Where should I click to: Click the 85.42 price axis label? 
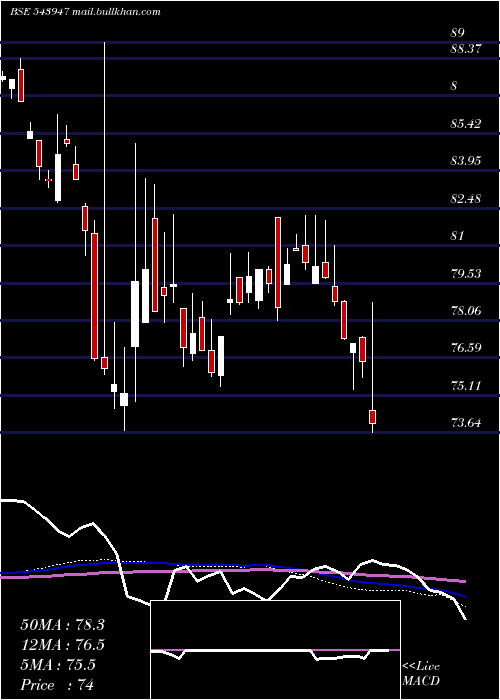[466, 124]
